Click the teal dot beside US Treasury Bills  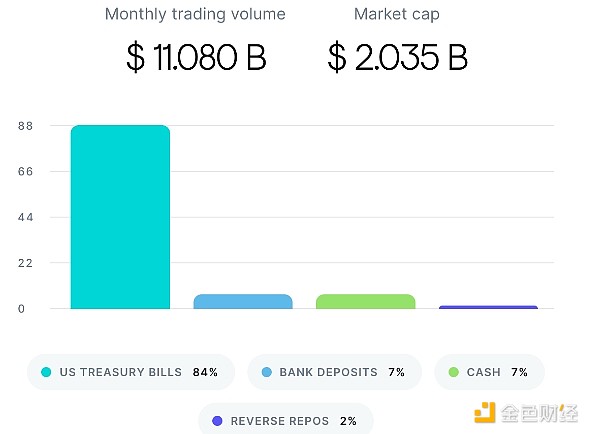[x=46, y=372]
